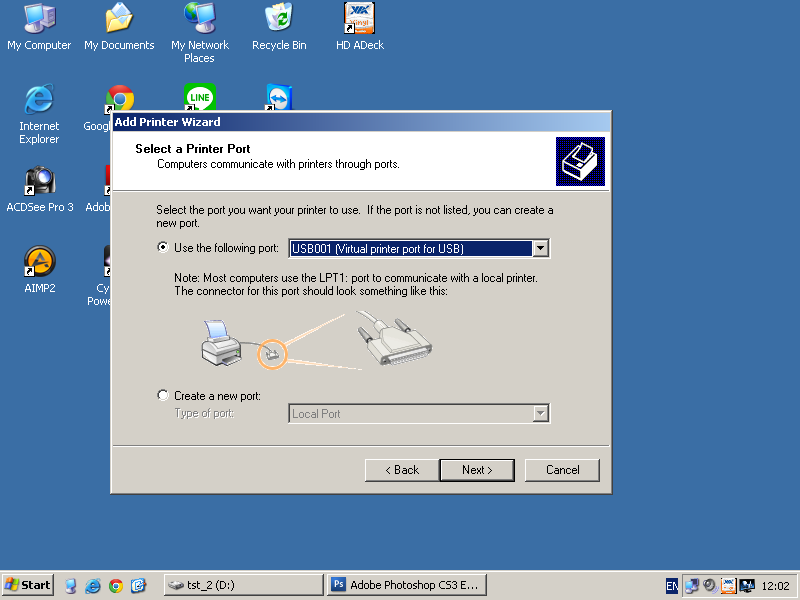Click the clock showing 12:02
Screen dimensions: 800x600
pyautogui.click(x=776, y=586)
